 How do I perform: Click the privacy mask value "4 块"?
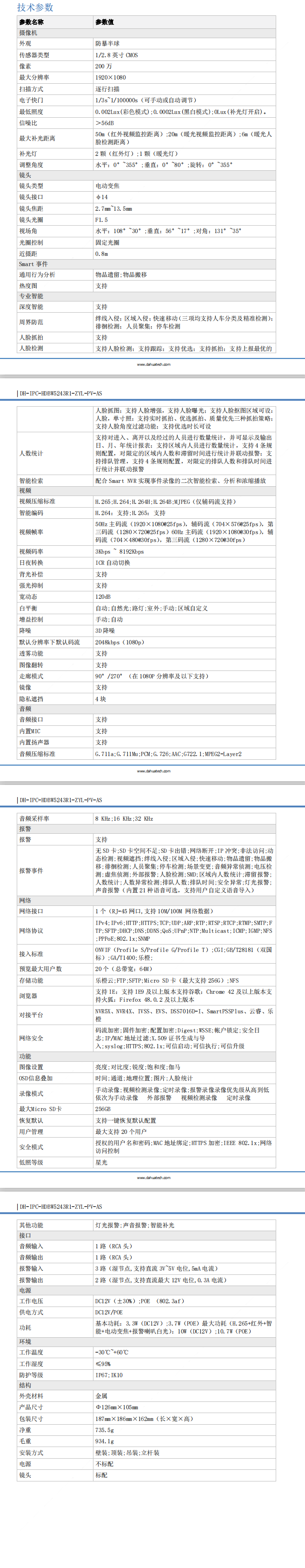coord(101,699)
